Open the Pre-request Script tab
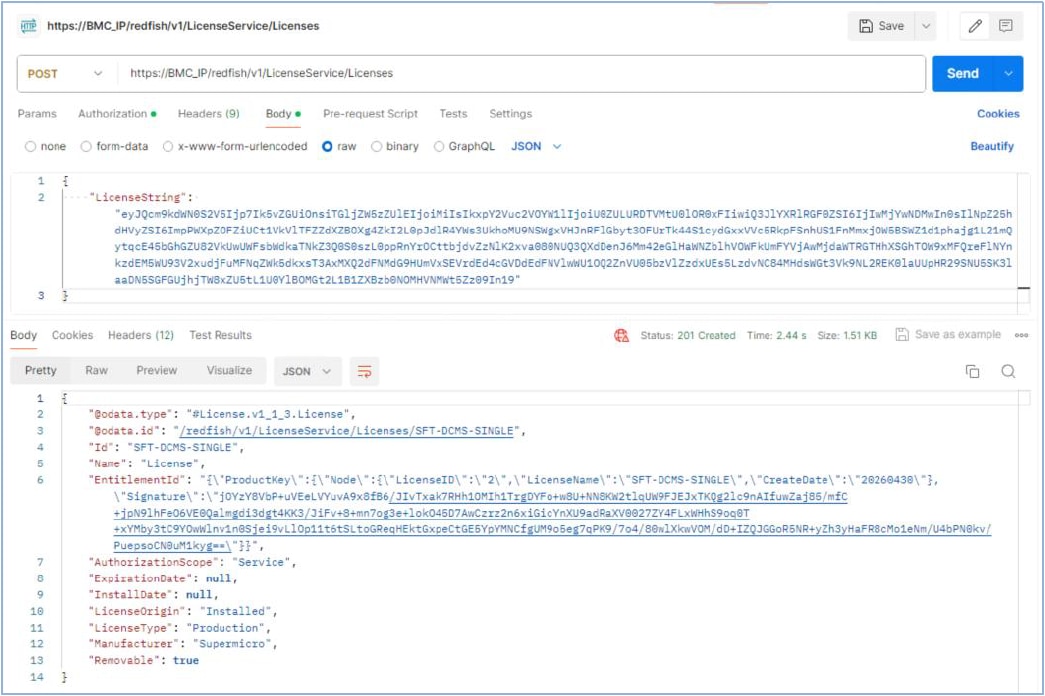Screen dimensions: 1045x696 click(371, 113)
